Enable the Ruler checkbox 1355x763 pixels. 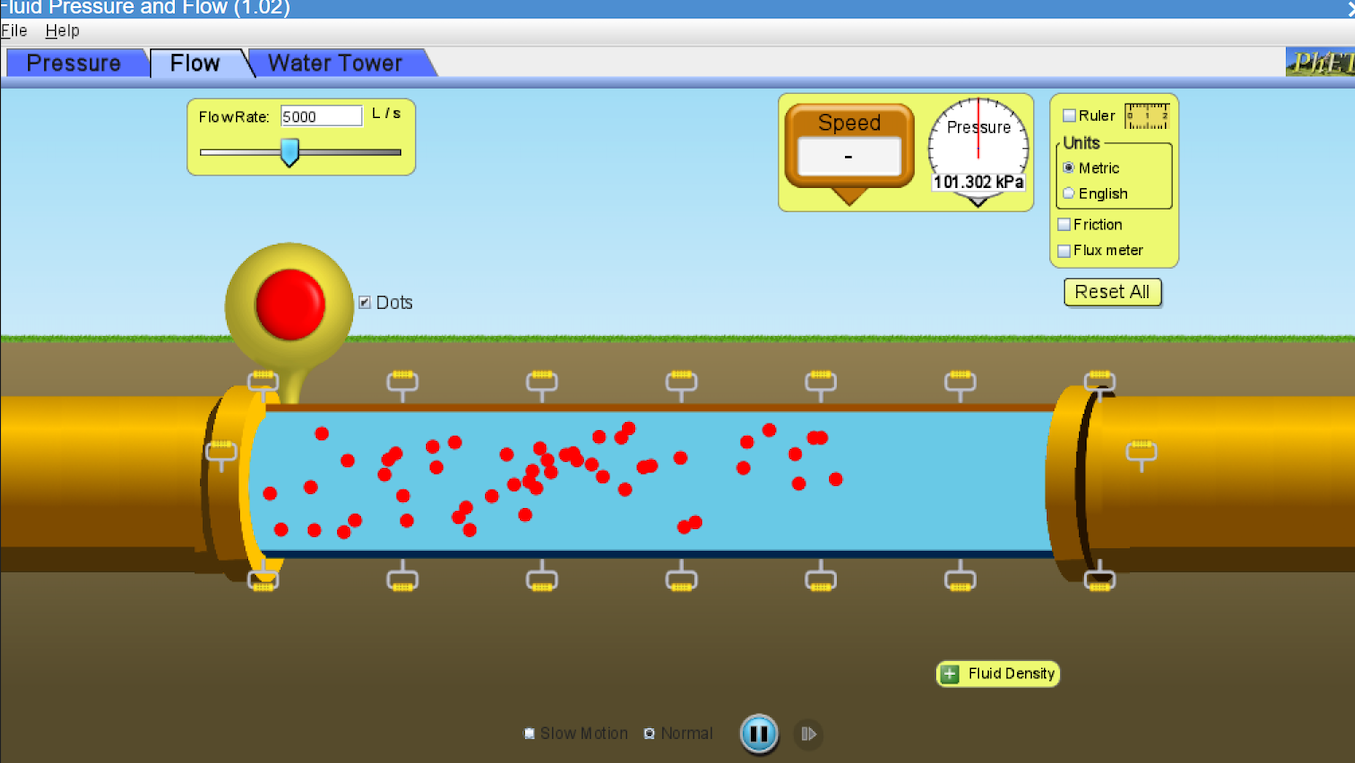[1069, 116]
